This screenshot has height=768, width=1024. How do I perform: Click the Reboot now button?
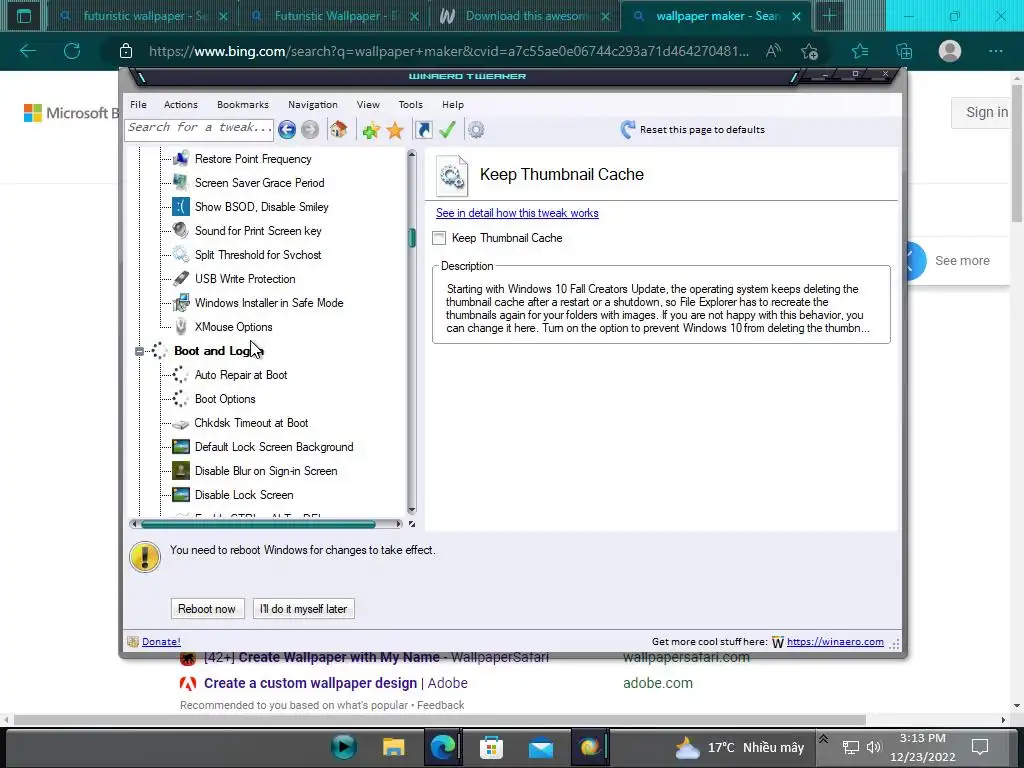[207, 609]
